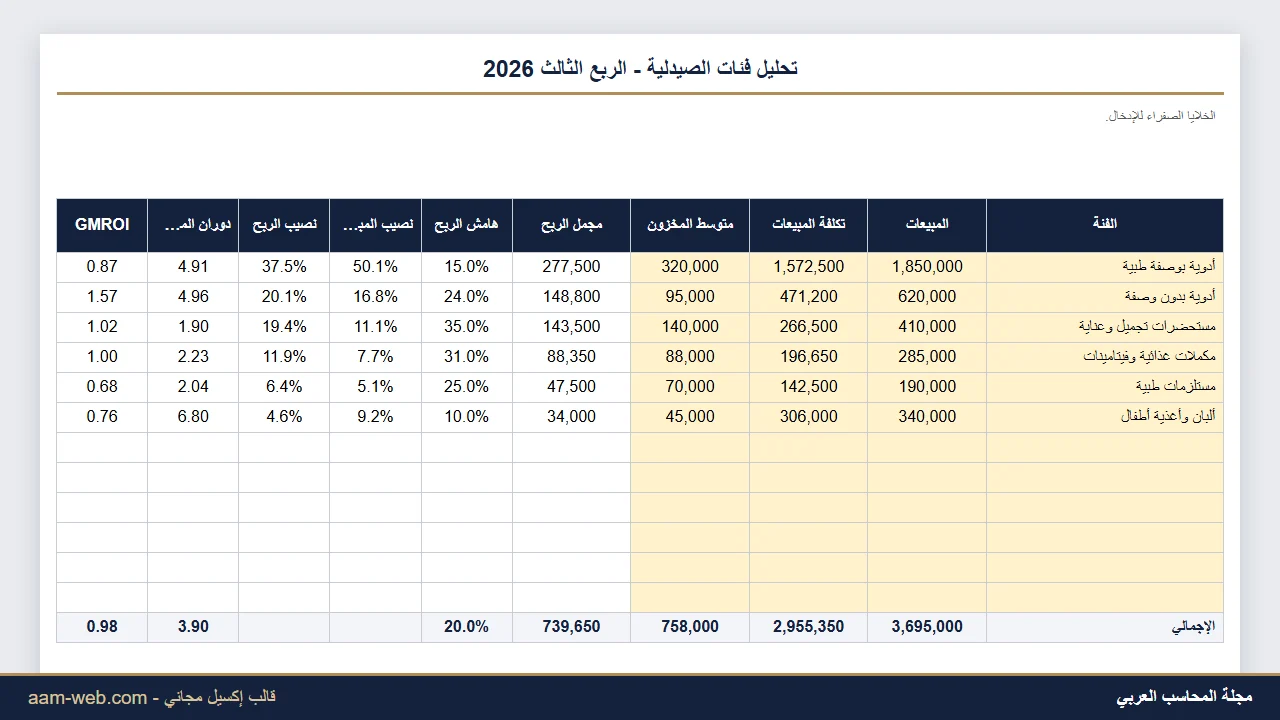The height and width of the screenshot is (720, 1280).
Task: Select inventory turnover cell 6.80
Action: click(193, 417)
